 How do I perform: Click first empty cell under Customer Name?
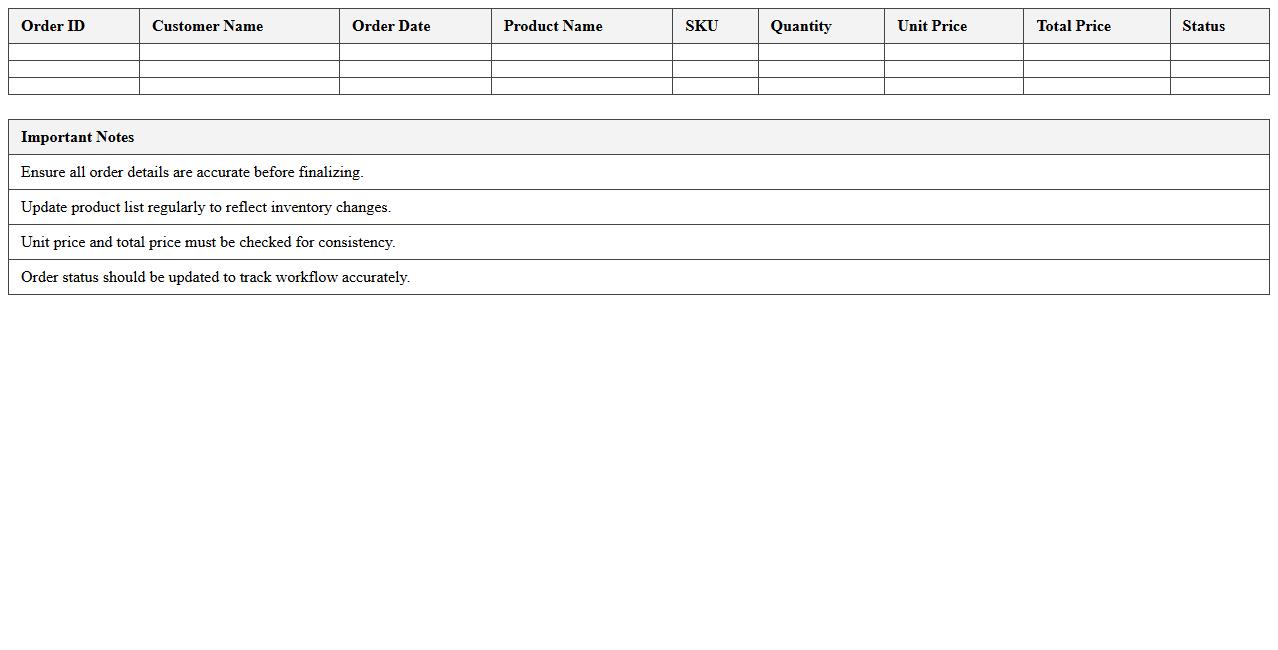tap(239, 52)
